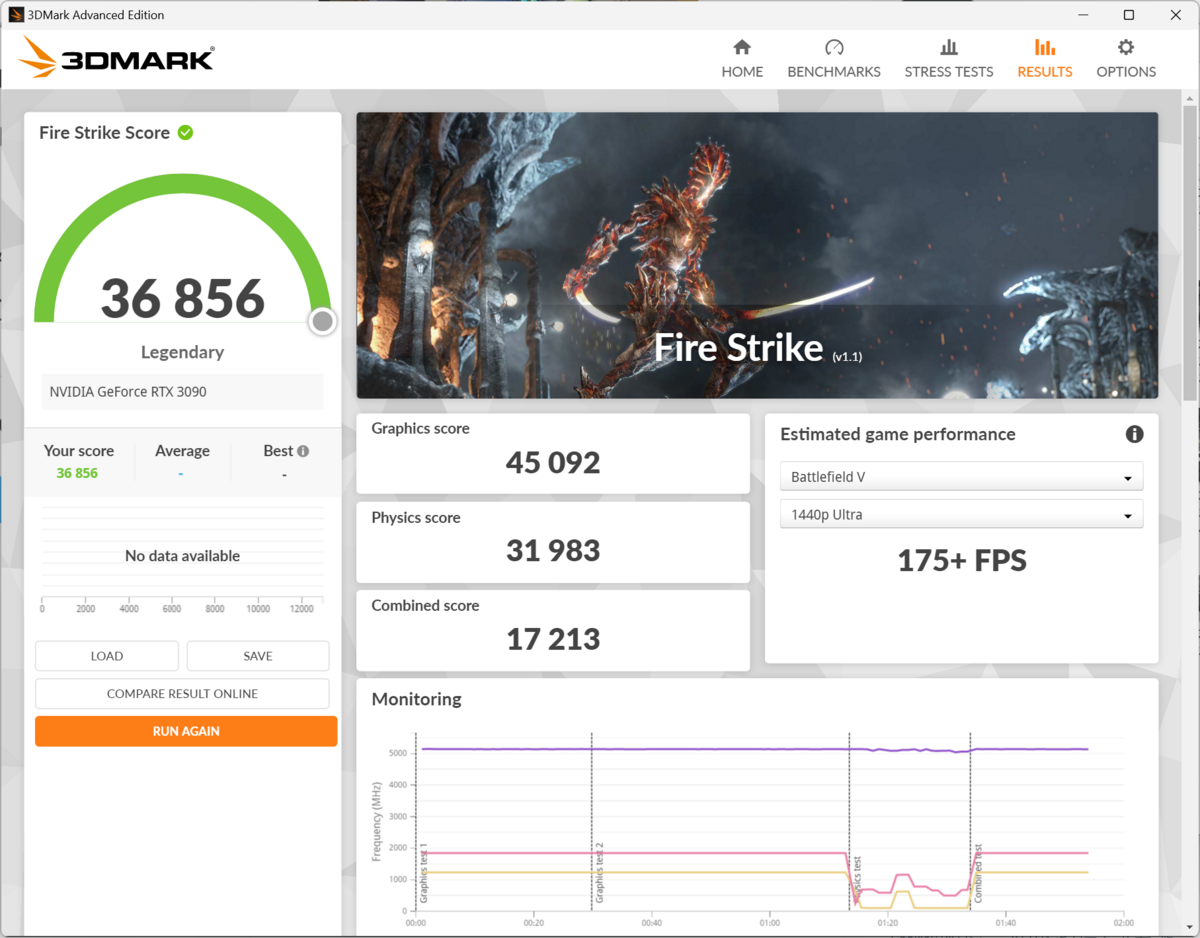Click the 36 856 score in gauge
This screenshot has width=1200, height=938.
[182, 298]
